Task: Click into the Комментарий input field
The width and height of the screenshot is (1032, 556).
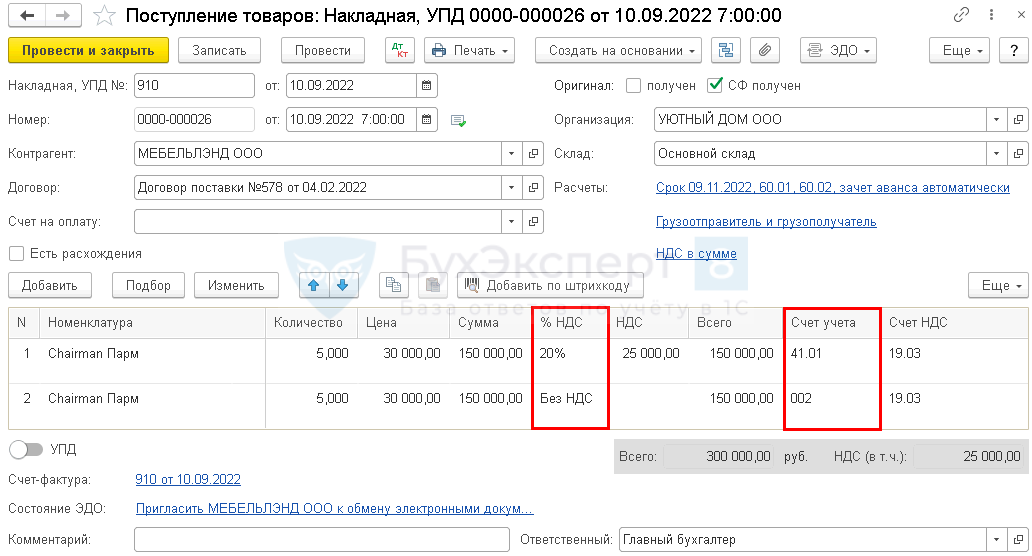Action: click(x=322, y=540)
